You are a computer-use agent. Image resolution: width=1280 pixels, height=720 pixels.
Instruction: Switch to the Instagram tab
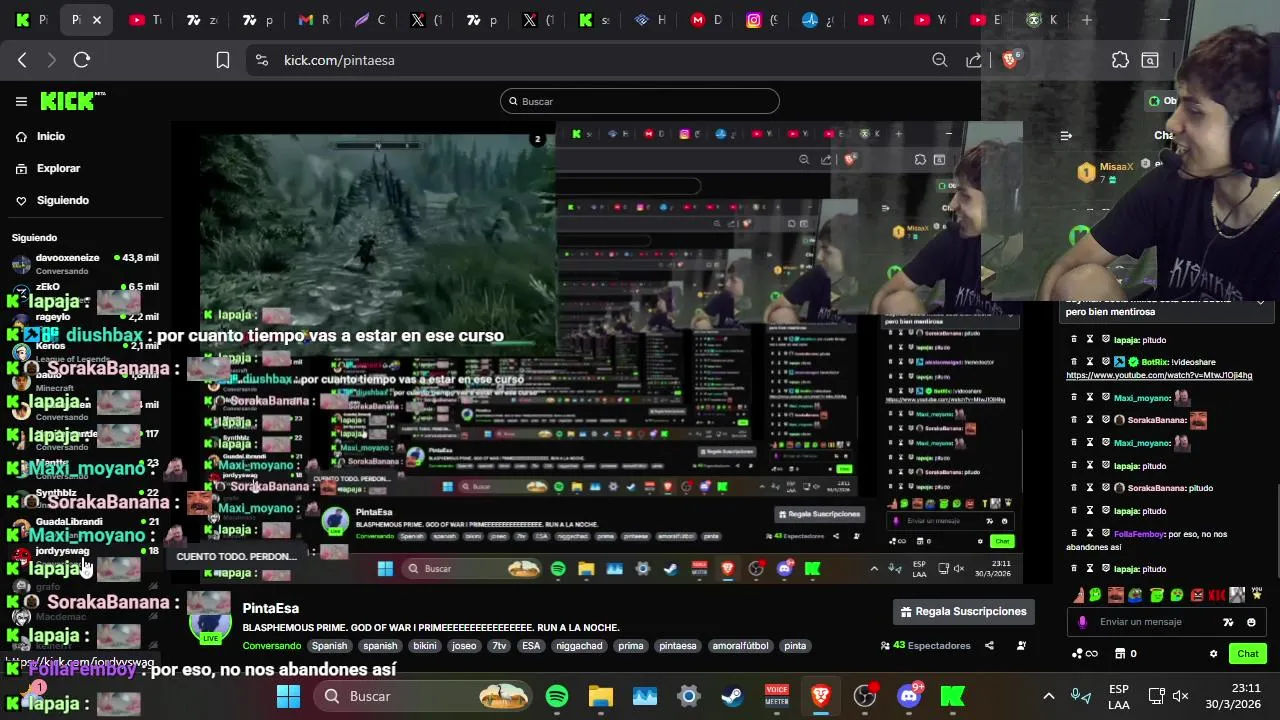click(760, 19)
